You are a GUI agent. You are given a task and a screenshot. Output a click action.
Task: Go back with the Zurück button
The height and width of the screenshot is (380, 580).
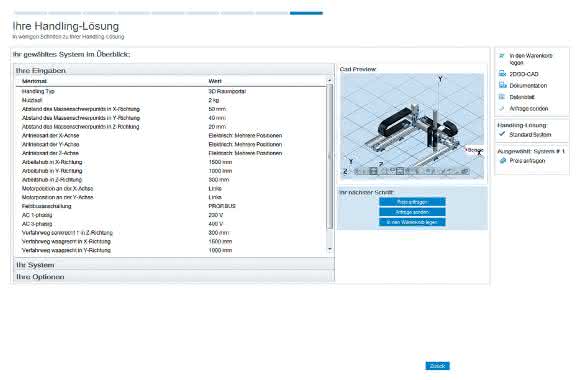tap(437, 366)
